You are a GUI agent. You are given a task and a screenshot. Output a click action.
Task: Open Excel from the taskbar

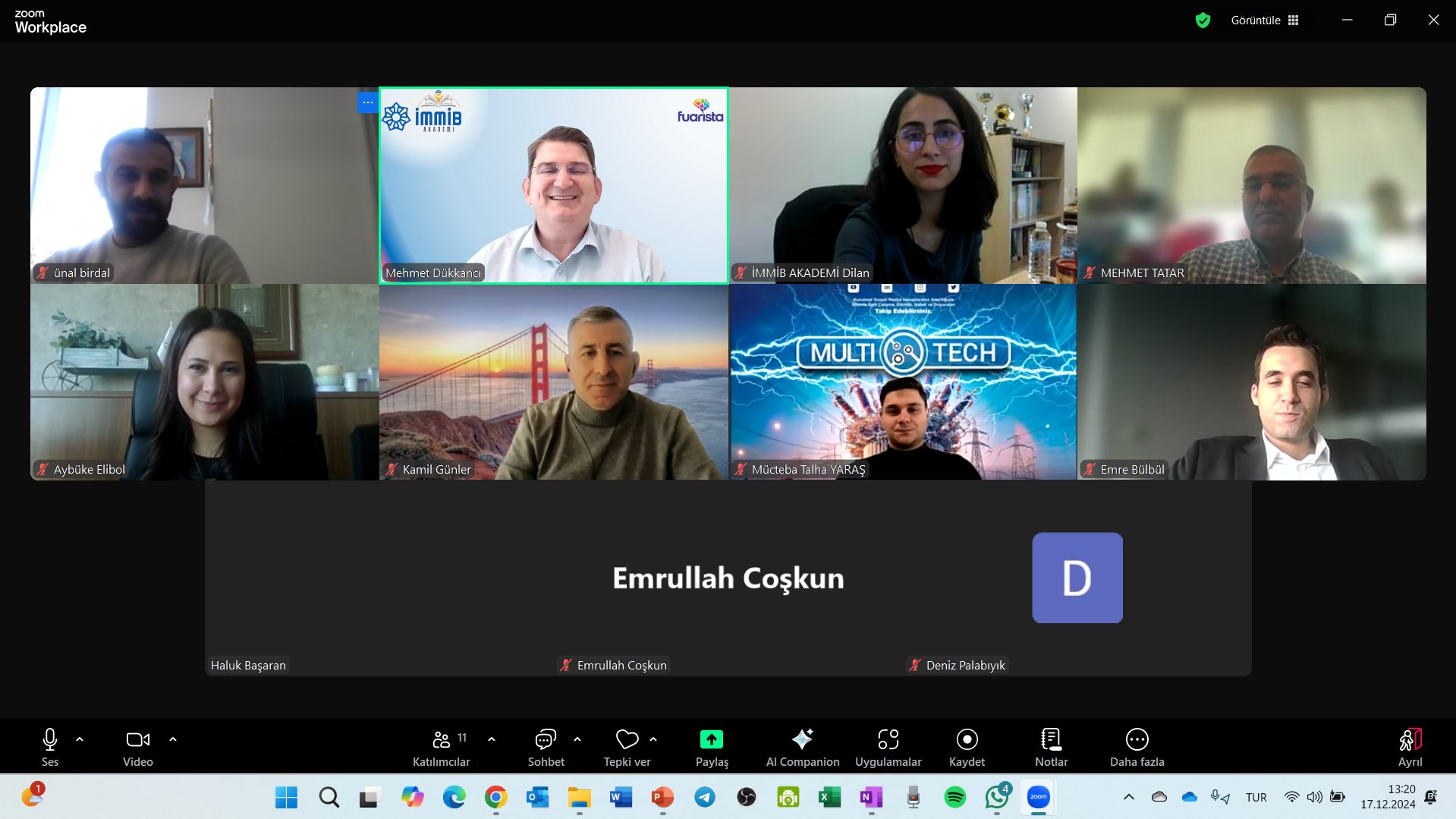tap(829, 797)
